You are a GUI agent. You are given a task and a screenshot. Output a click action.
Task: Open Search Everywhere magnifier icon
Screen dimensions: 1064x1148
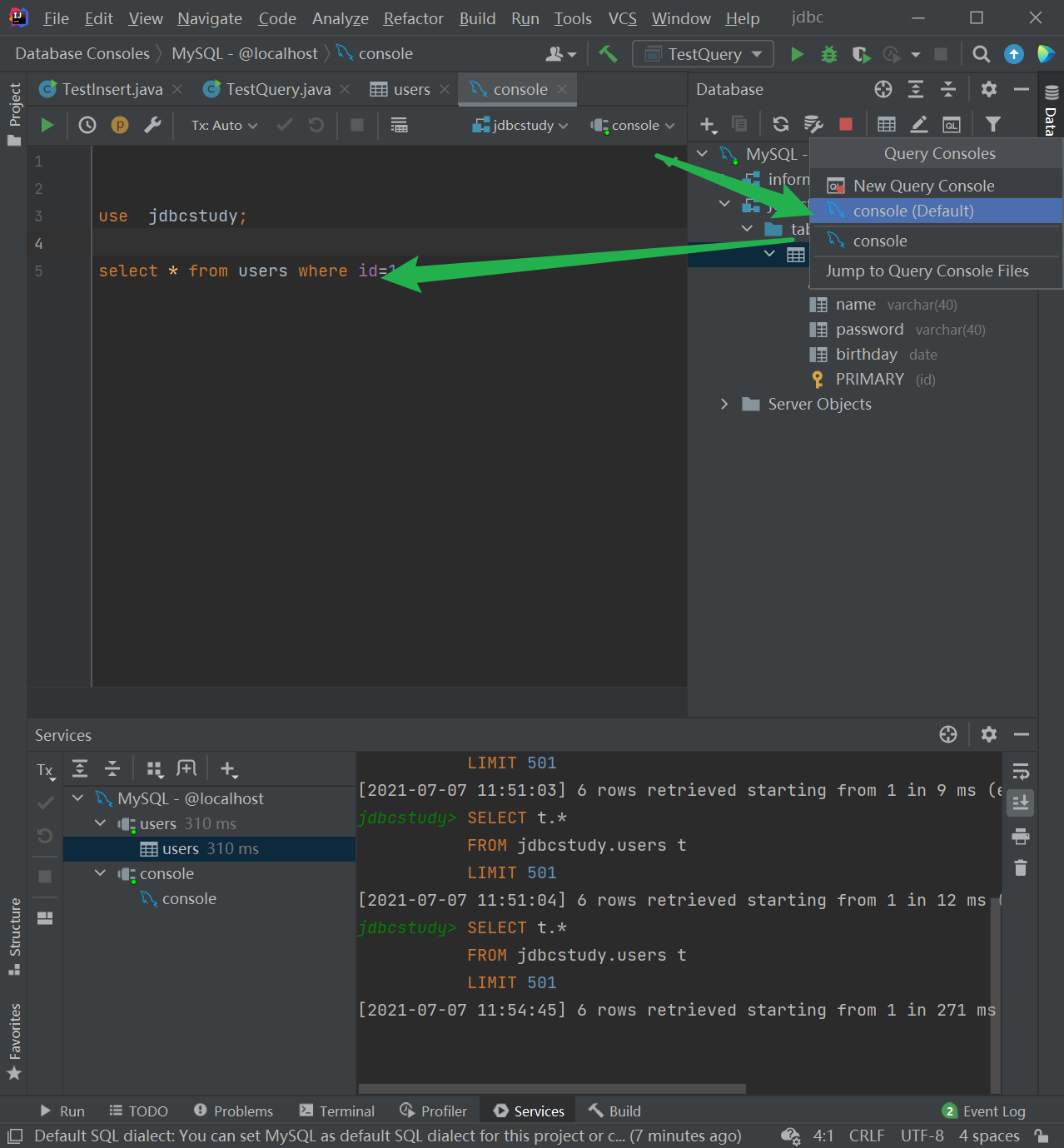click(982, 54)
